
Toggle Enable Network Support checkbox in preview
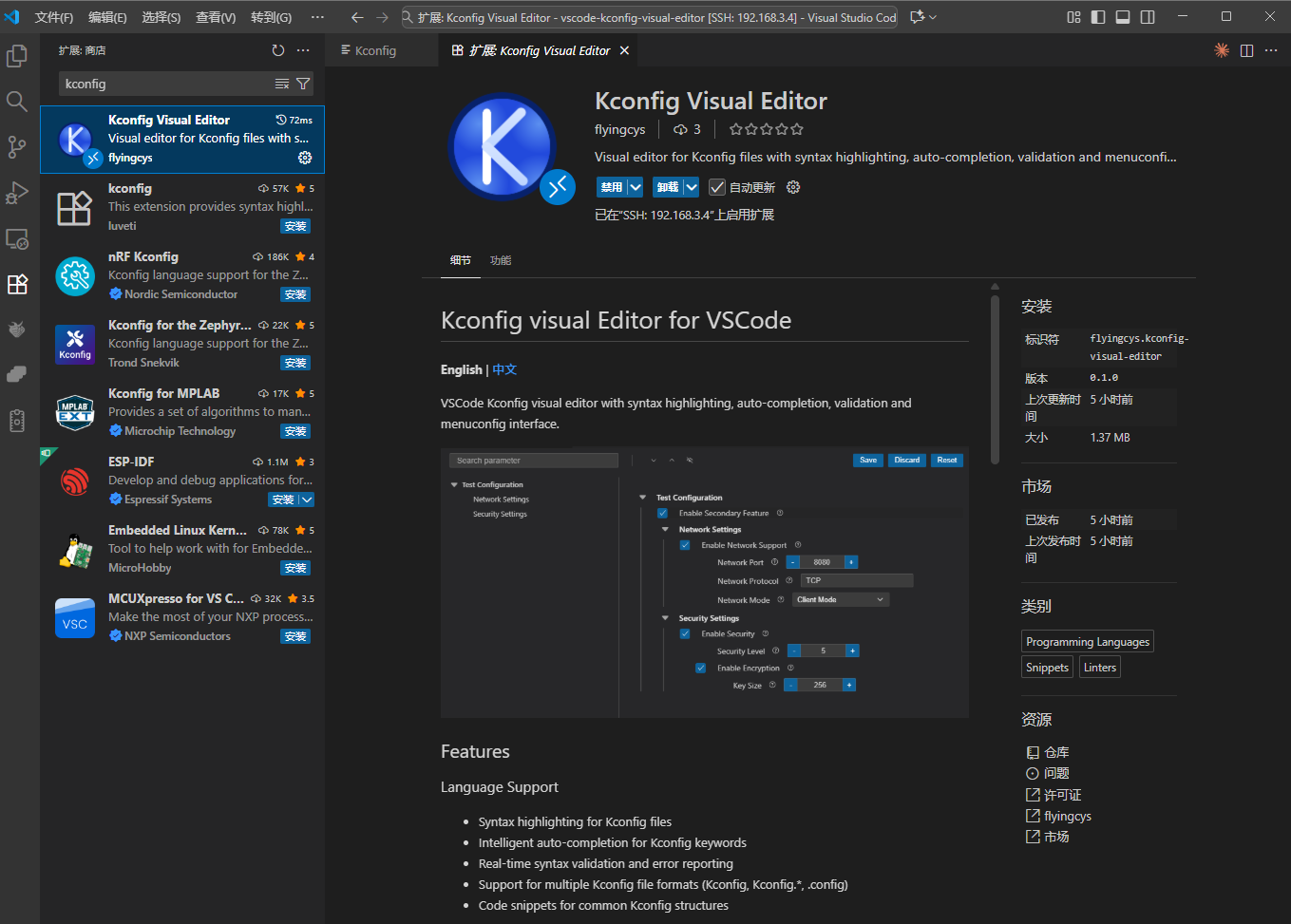point(684,545)
